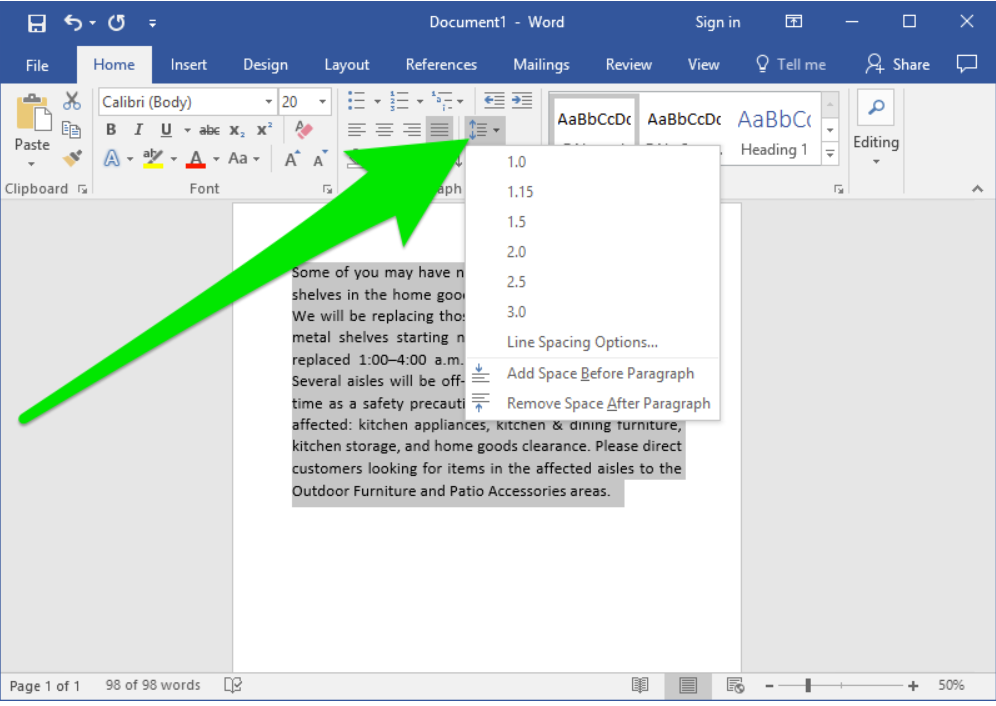Screen dimensions: 996x706
Task: Toggle Bold formatting
Action: click(x=111, y=130)
